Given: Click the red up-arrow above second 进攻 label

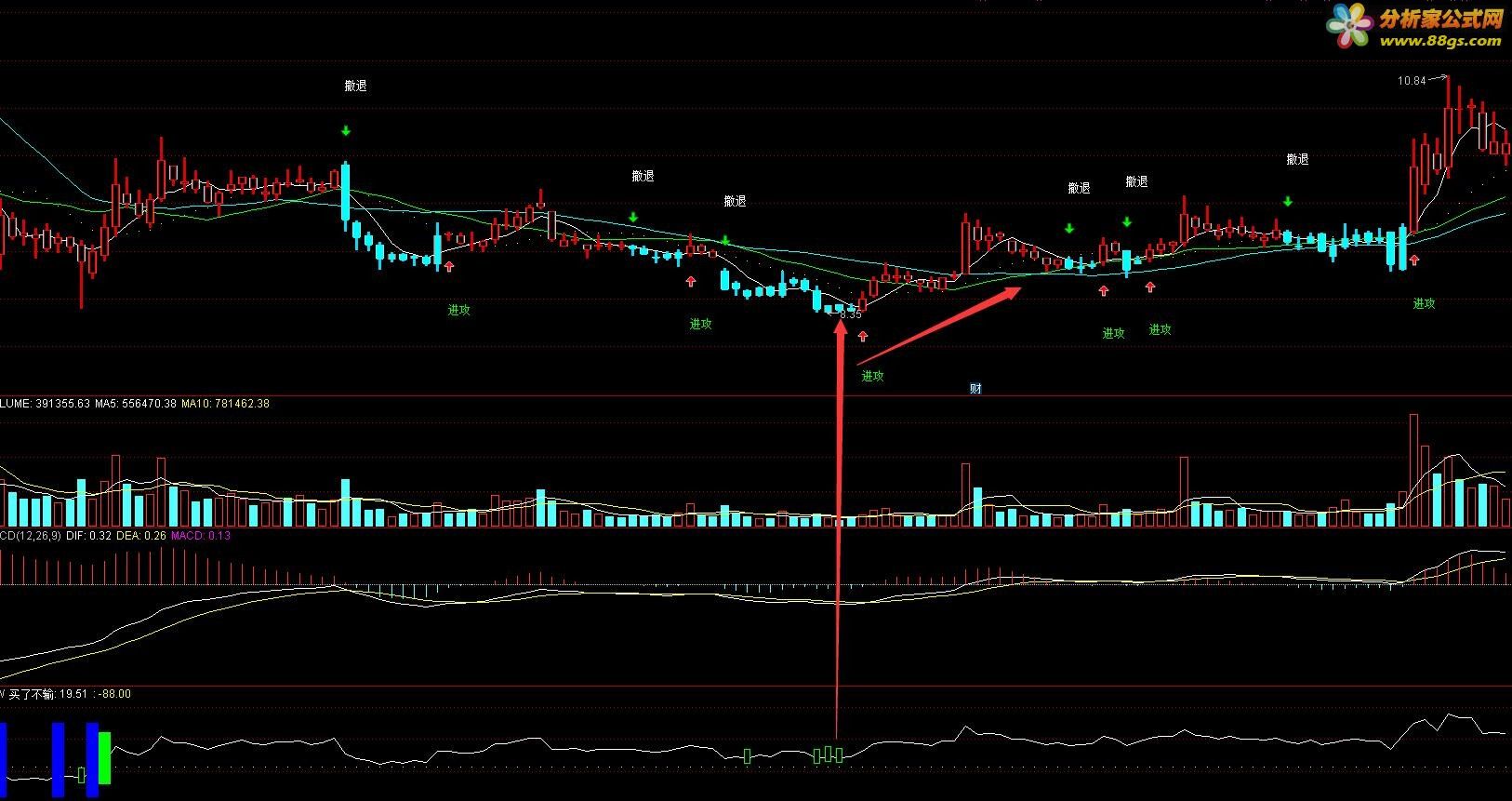Looking at the screenshot, I should pyautogui.click(x=691, y=281).
